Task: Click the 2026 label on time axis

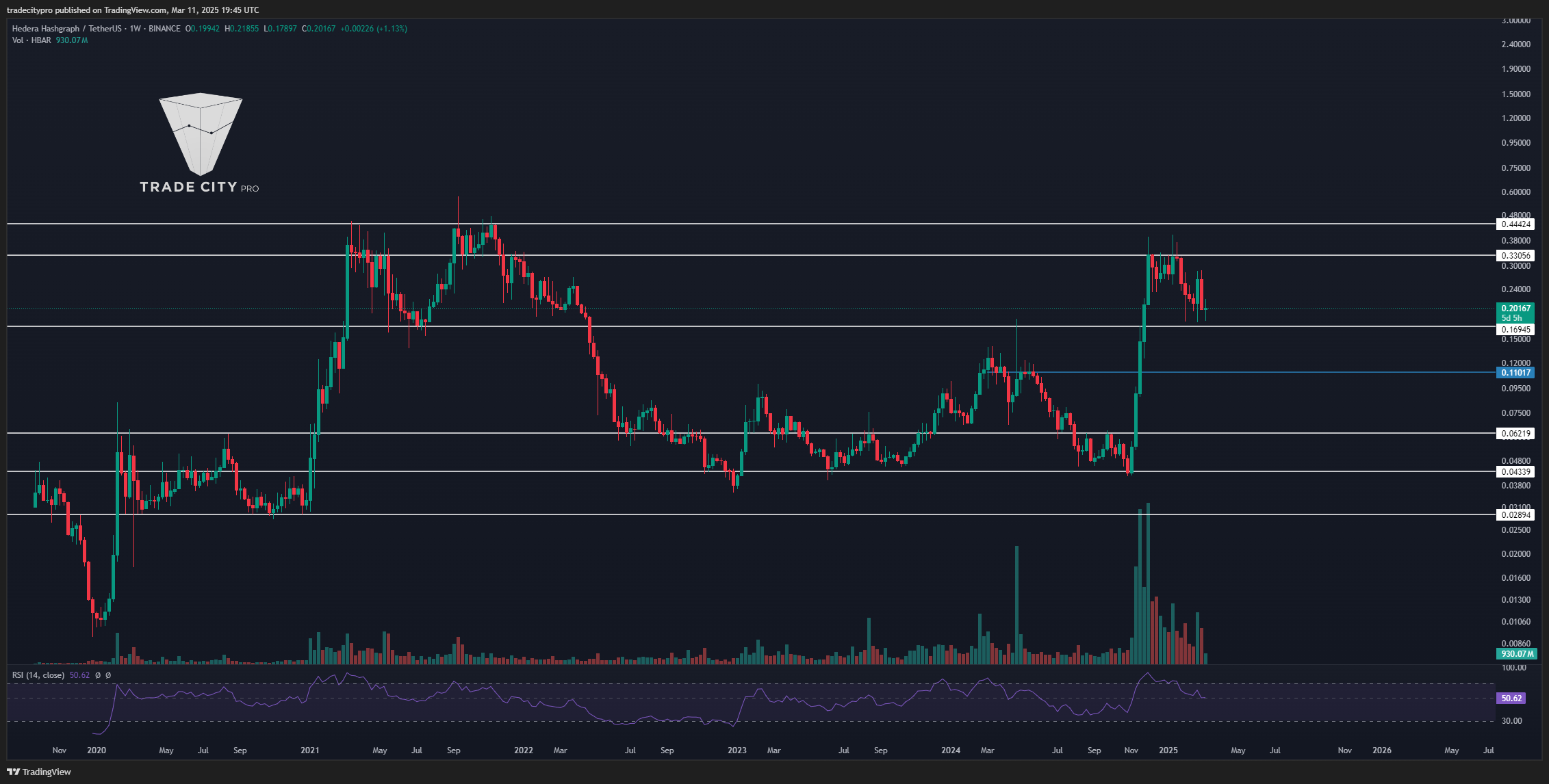Action: [x=1382, y=750]
